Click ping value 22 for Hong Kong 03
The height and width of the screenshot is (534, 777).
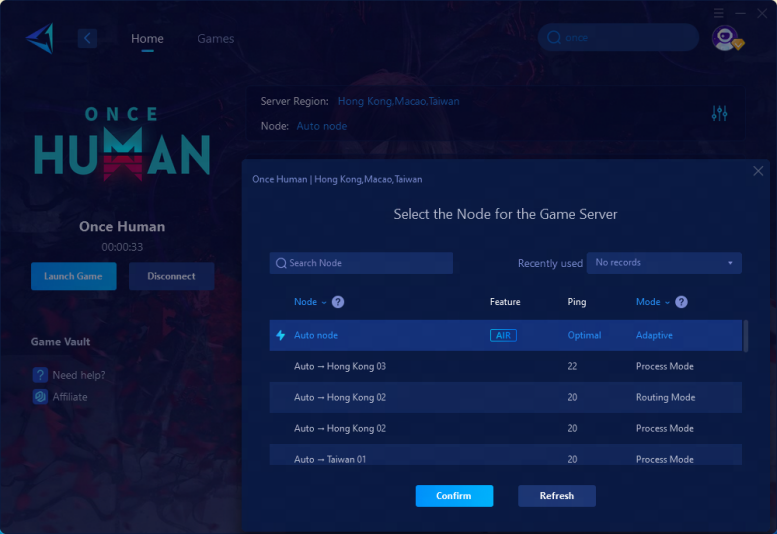pos(572,366)
